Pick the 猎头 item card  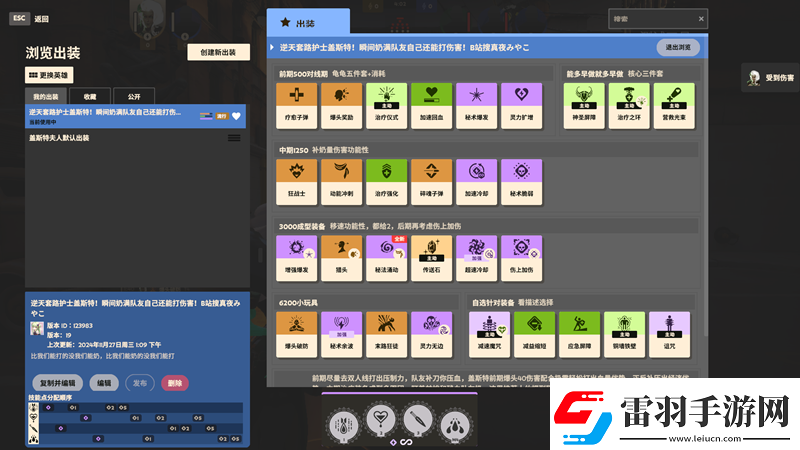pos(341,258)
